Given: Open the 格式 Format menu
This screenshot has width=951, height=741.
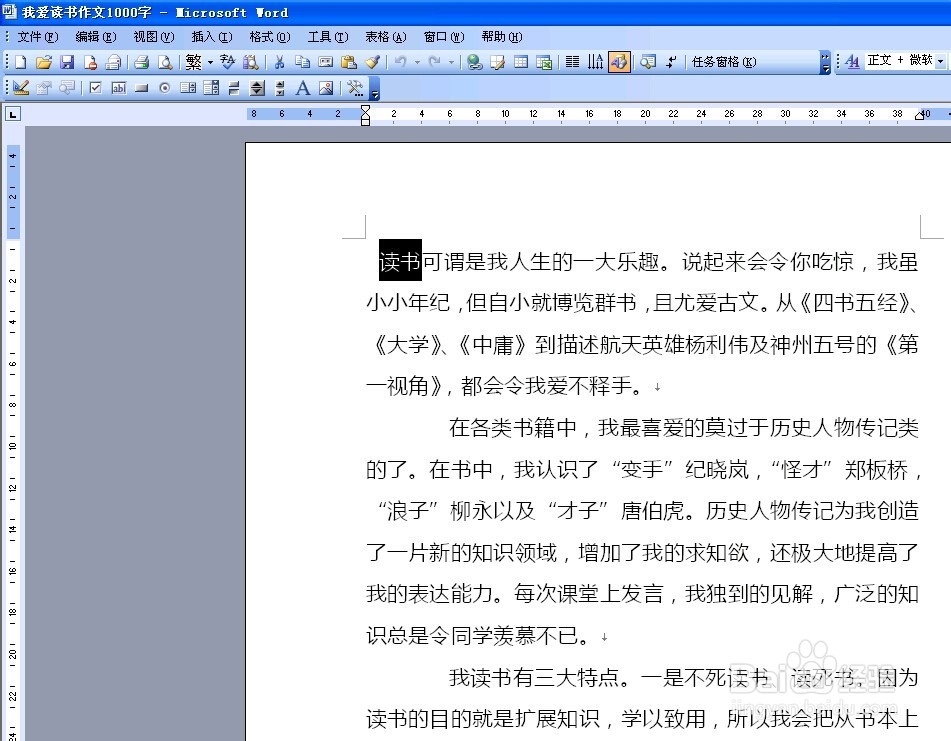Looking at the screenshot, I should (x=268, y=37).
